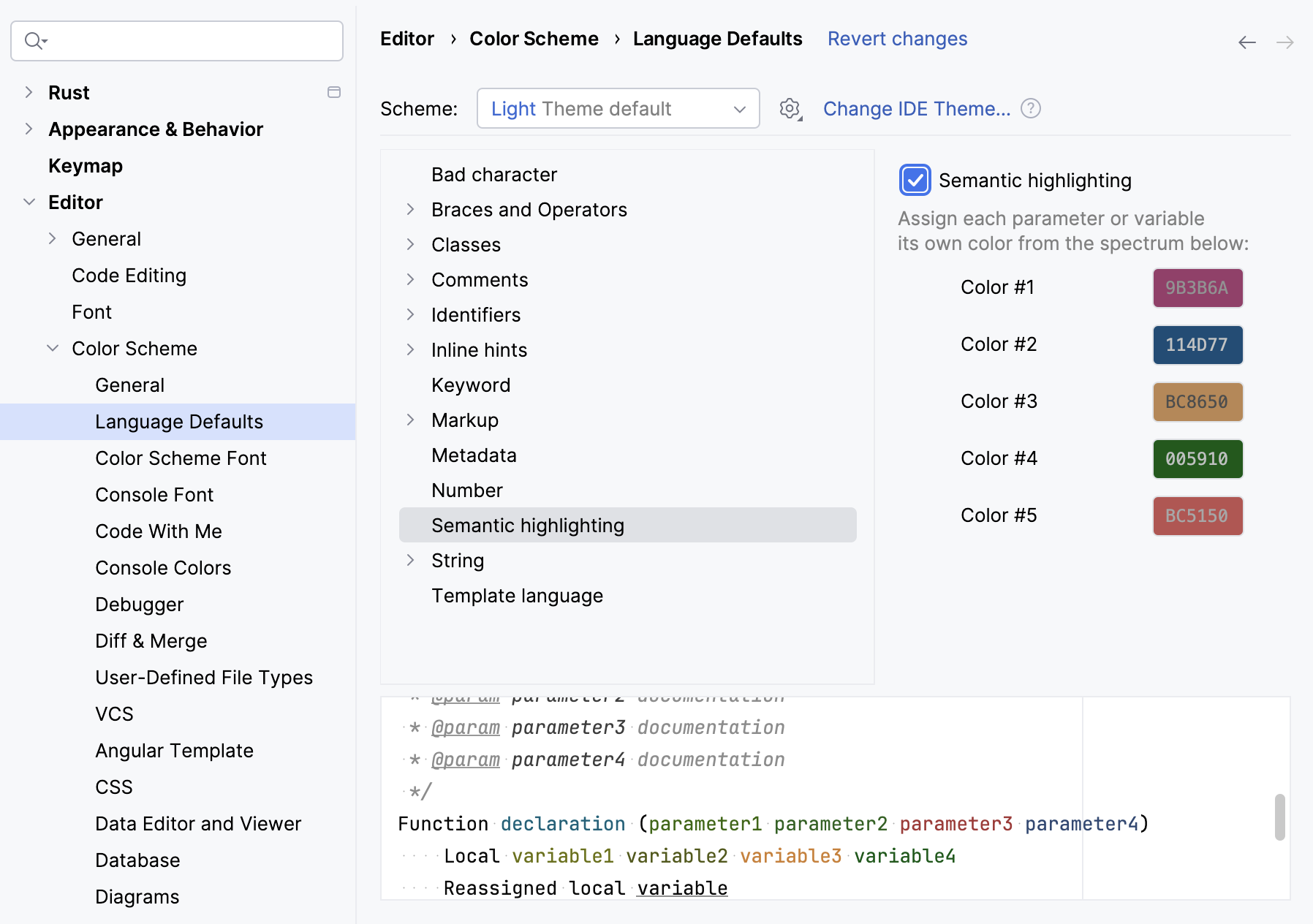Navigate back with the left arrow icon
This screenshot has height=924, width=1313.
pos(1246,42)
